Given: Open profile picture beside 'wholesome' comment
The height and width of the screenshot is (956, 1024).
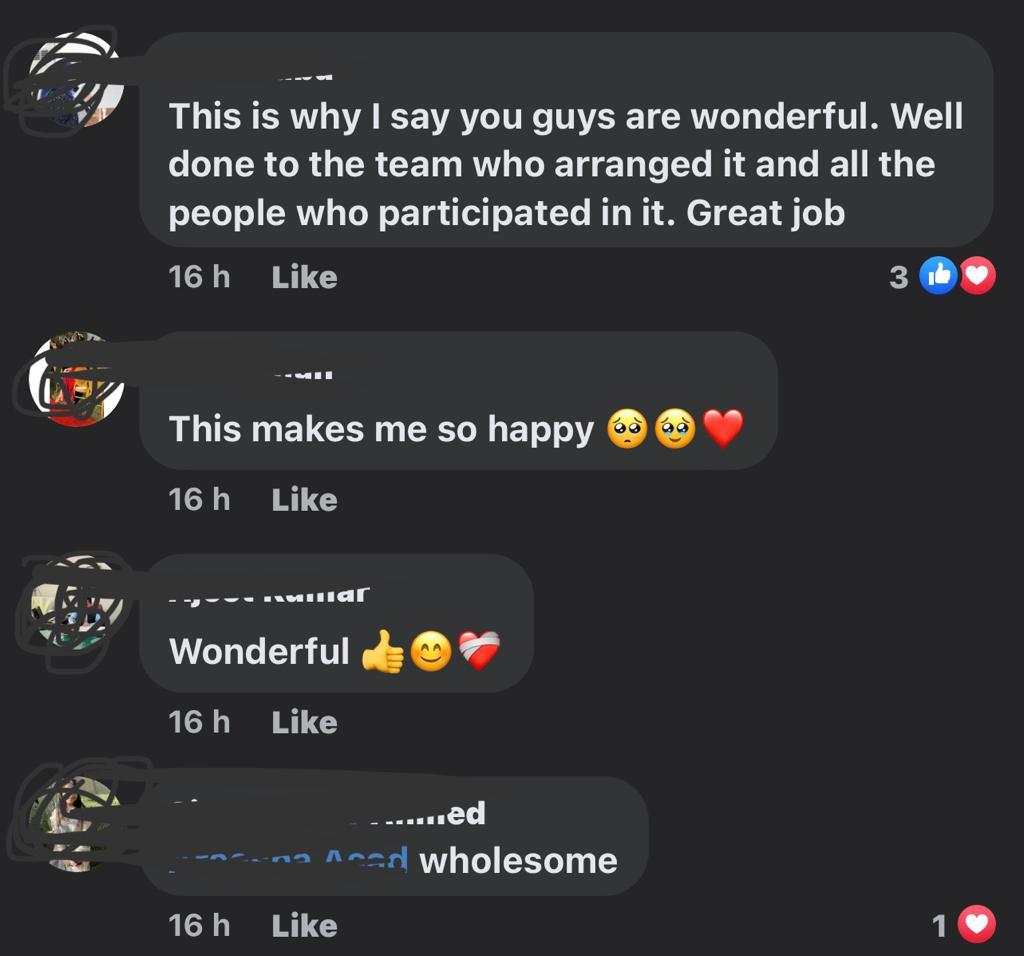Looking at the screenshot, I should (76, 824).
